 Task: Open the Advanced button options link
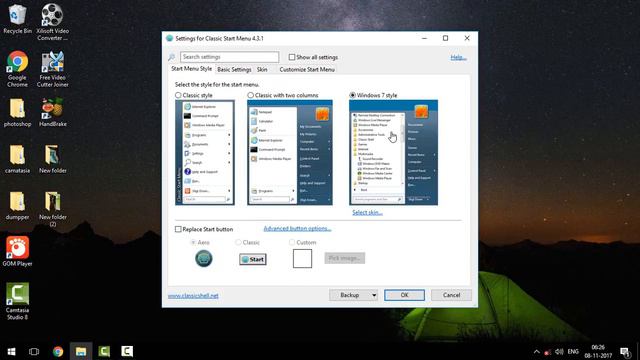(297, 229)
